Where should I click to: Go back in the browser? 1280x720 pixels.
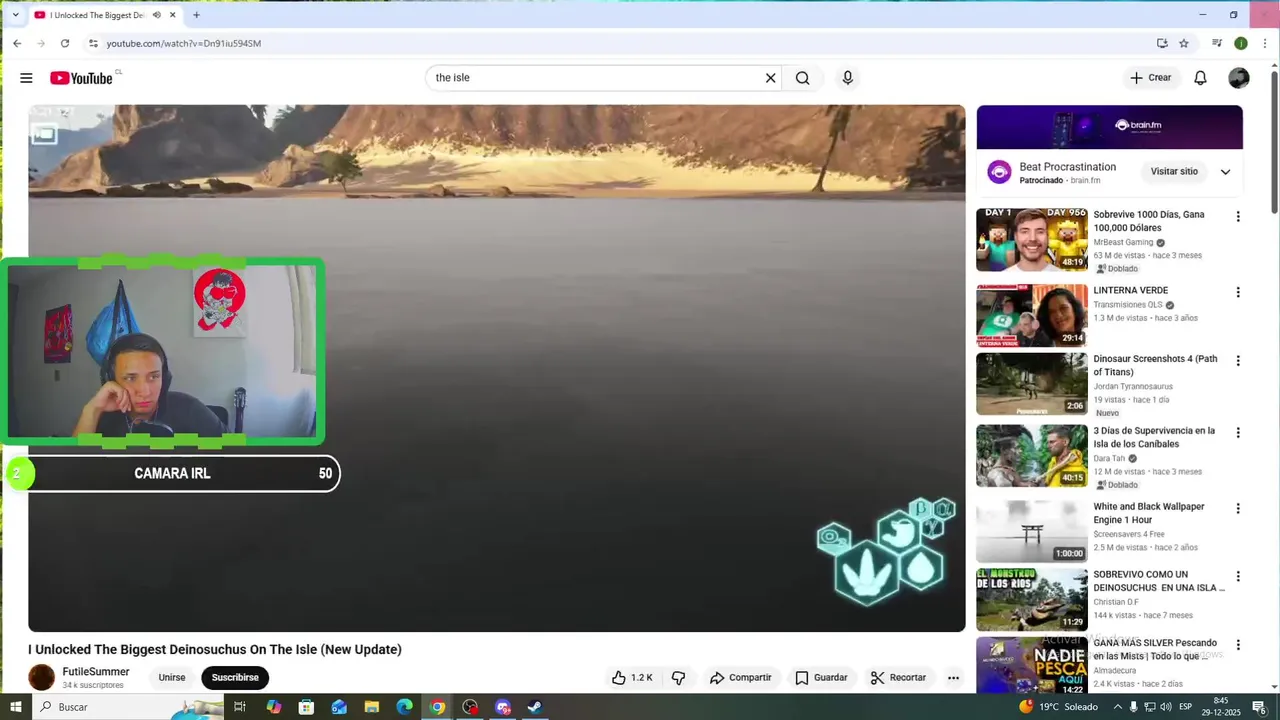(17, 43)
